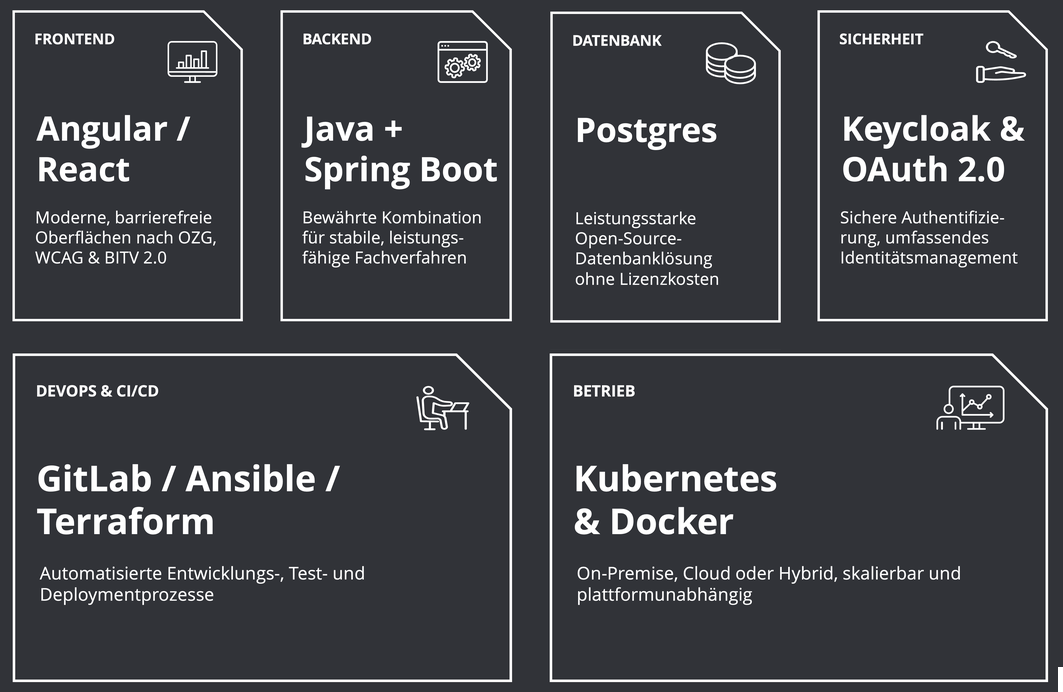Click the Java + Spring Boot heading
Image resolution: width=1063 pixels, height=692 pixels.
point(400,149)
